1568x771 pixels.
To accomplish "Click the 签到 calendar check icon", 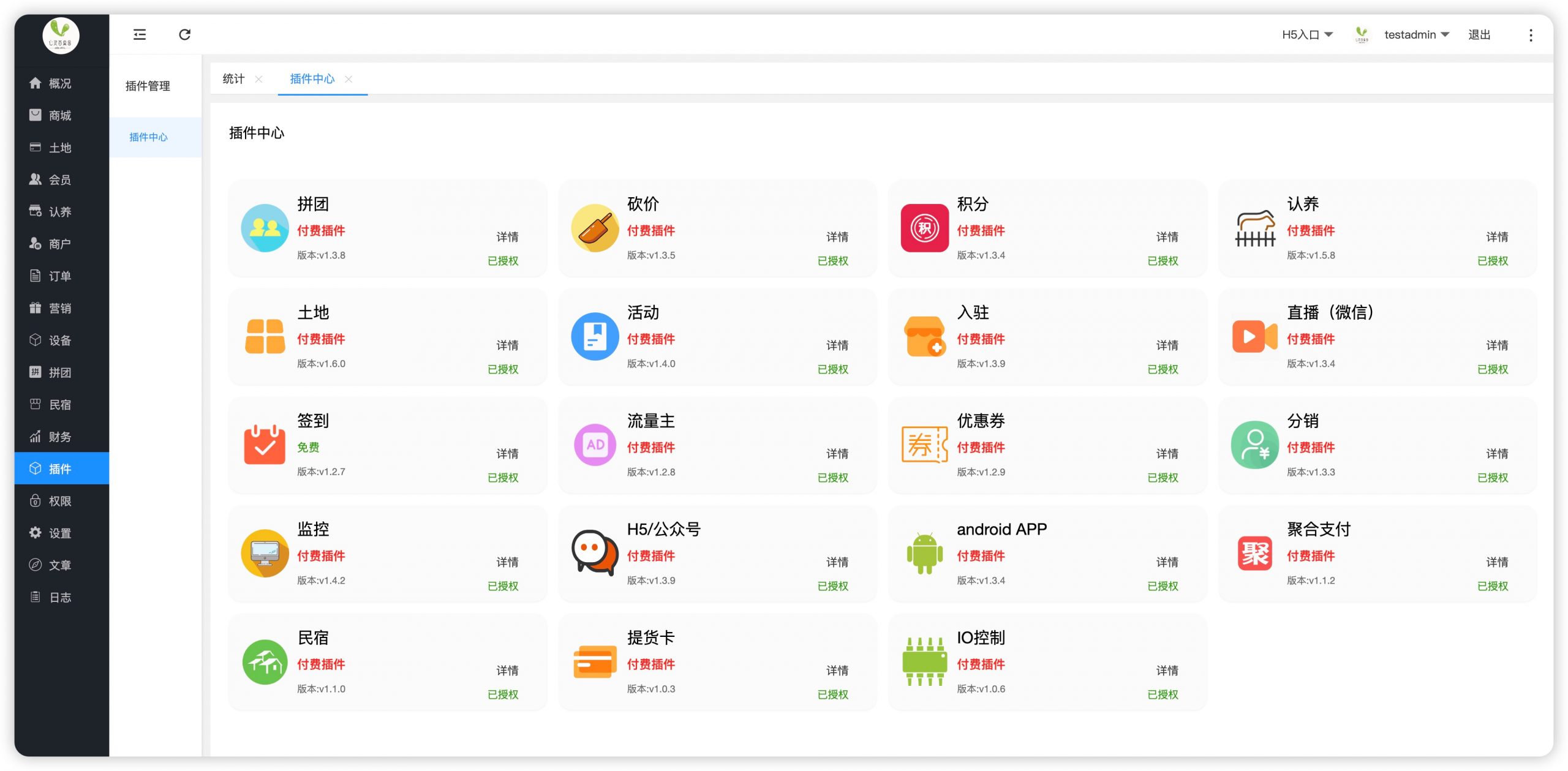I will pyautogui.click(x=265, y=445).
